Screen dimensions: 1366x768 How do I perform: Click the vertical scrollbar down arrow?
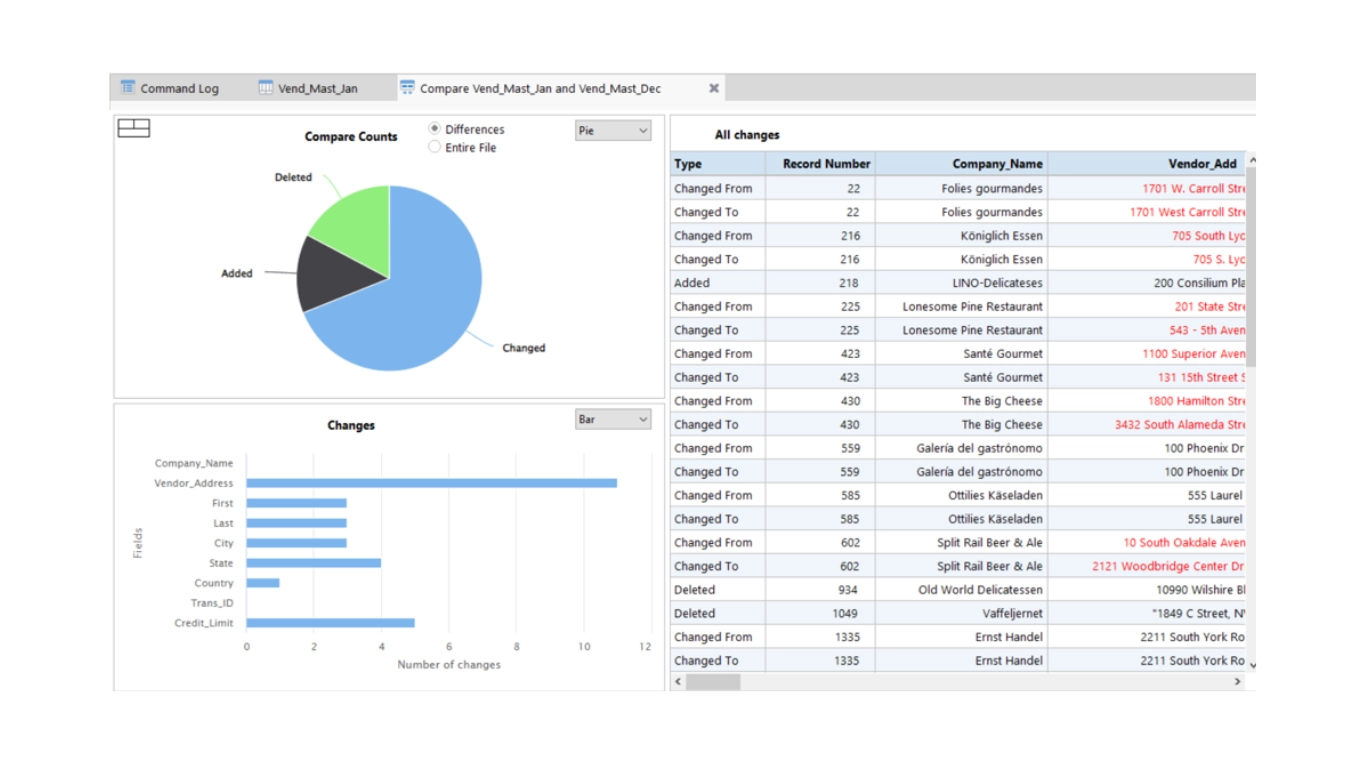point(1251,665)
